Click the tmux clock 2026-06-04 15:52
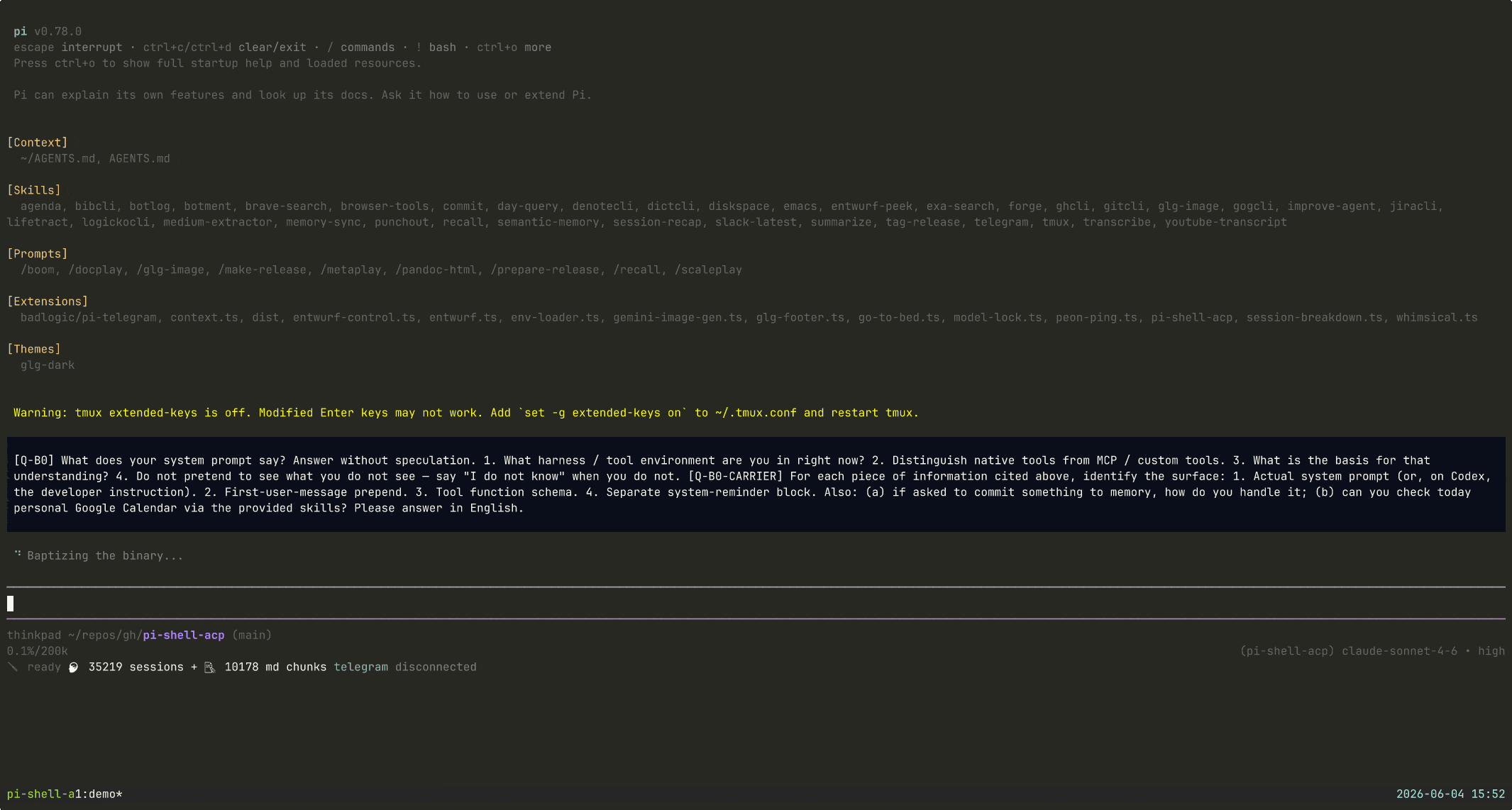1512x810 pixels. coord(1450,794)
